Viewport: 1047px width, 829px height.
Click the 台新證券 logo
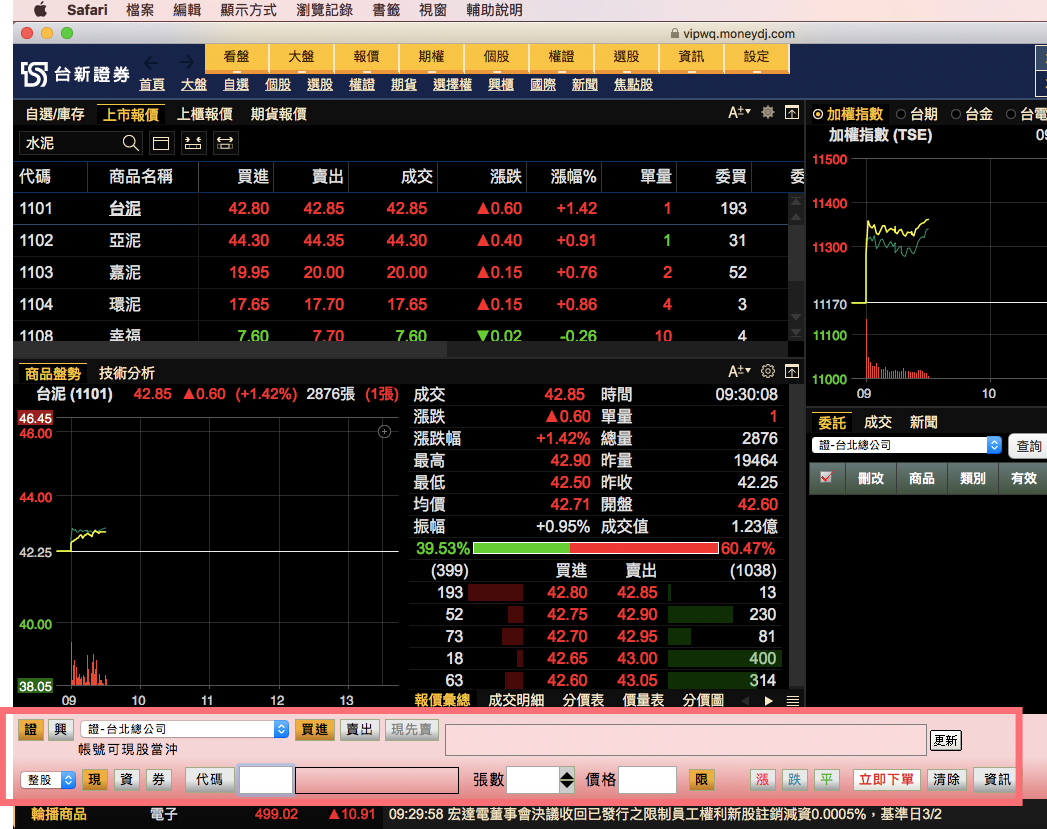tap(75, 74)
